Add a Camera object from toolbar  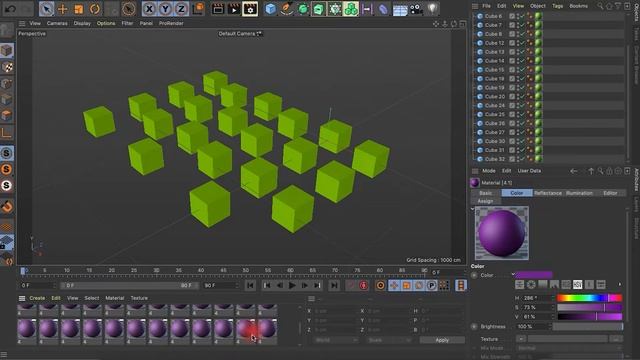[416, 9]
